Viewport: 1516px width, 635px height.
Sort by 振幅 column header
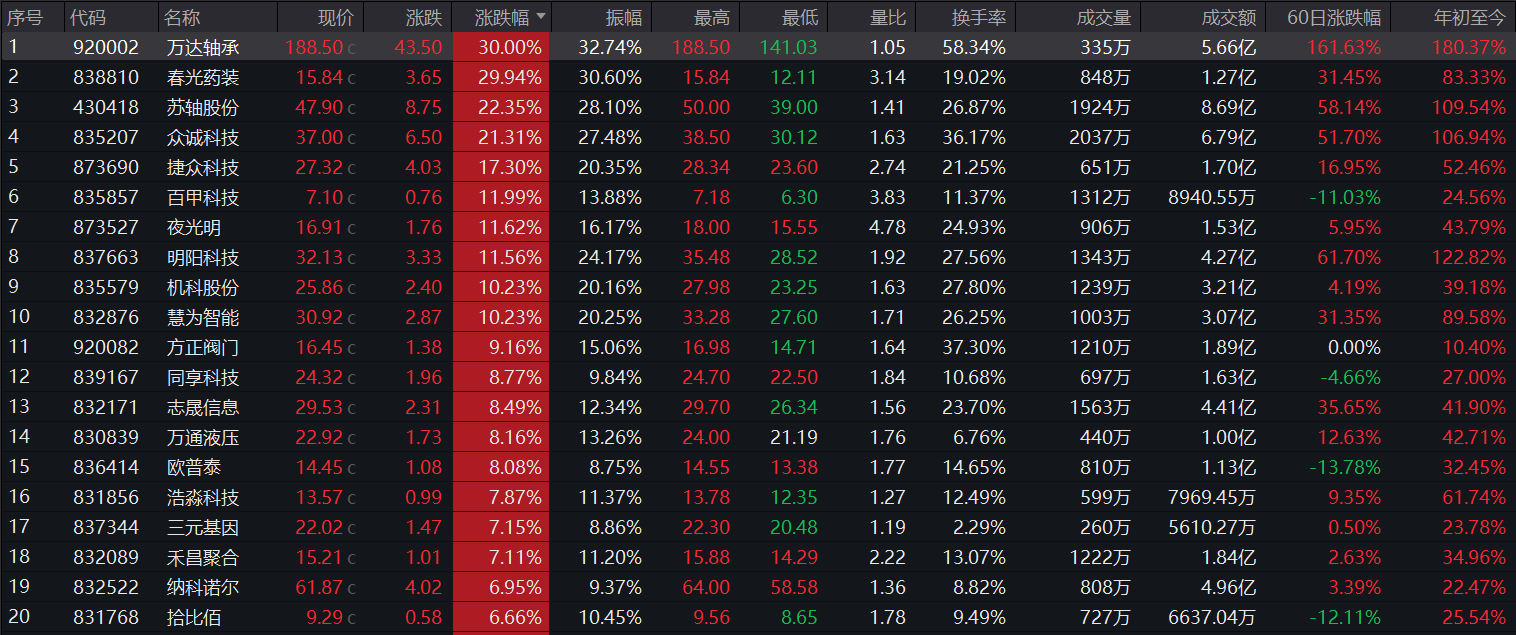[x=624, y=17]
